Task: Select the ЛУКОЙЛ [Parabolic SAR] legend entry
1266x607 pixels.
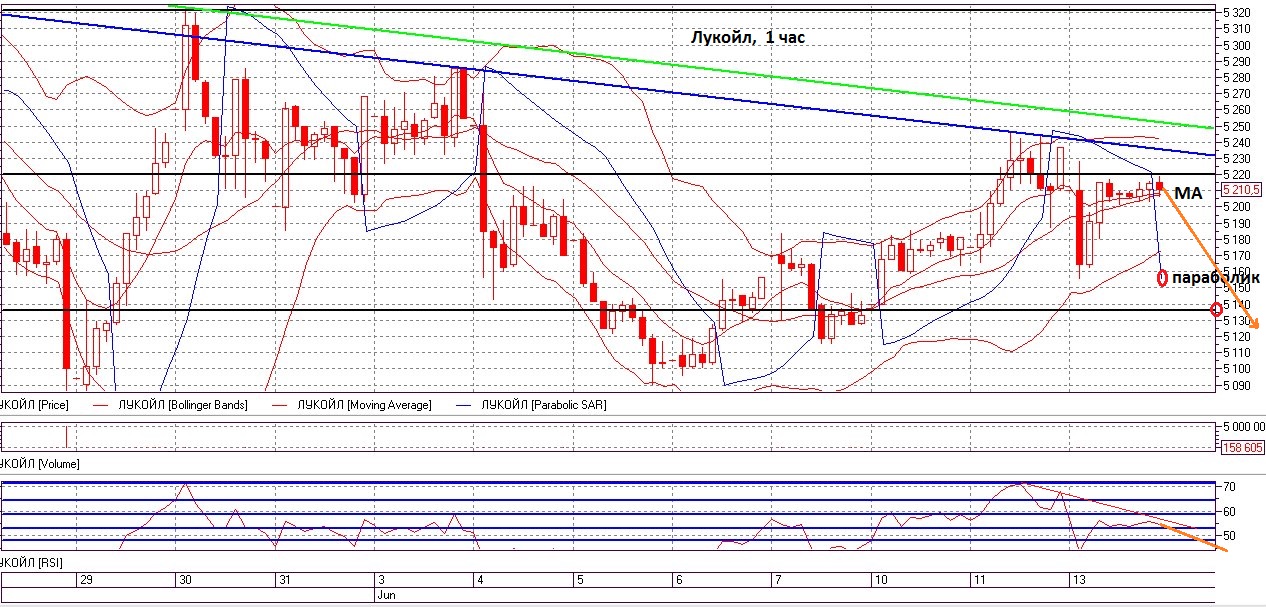Action: tap(544, 405)
